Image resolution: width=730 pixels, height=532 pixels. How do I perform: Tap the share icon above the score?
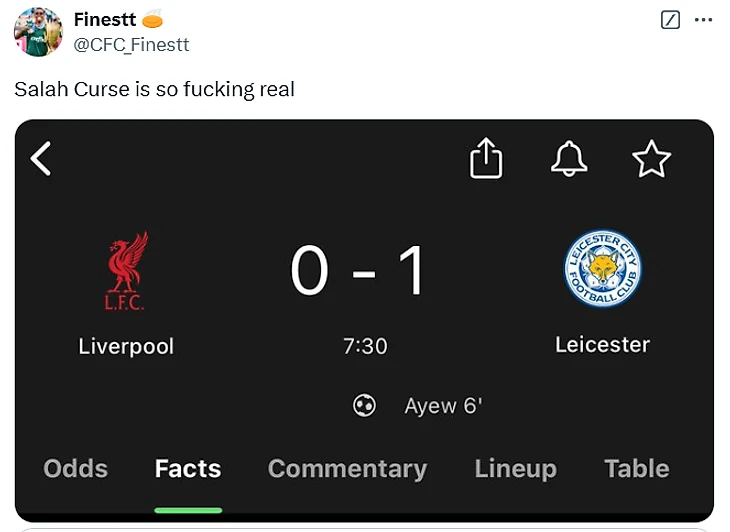(x=486, y=158)
